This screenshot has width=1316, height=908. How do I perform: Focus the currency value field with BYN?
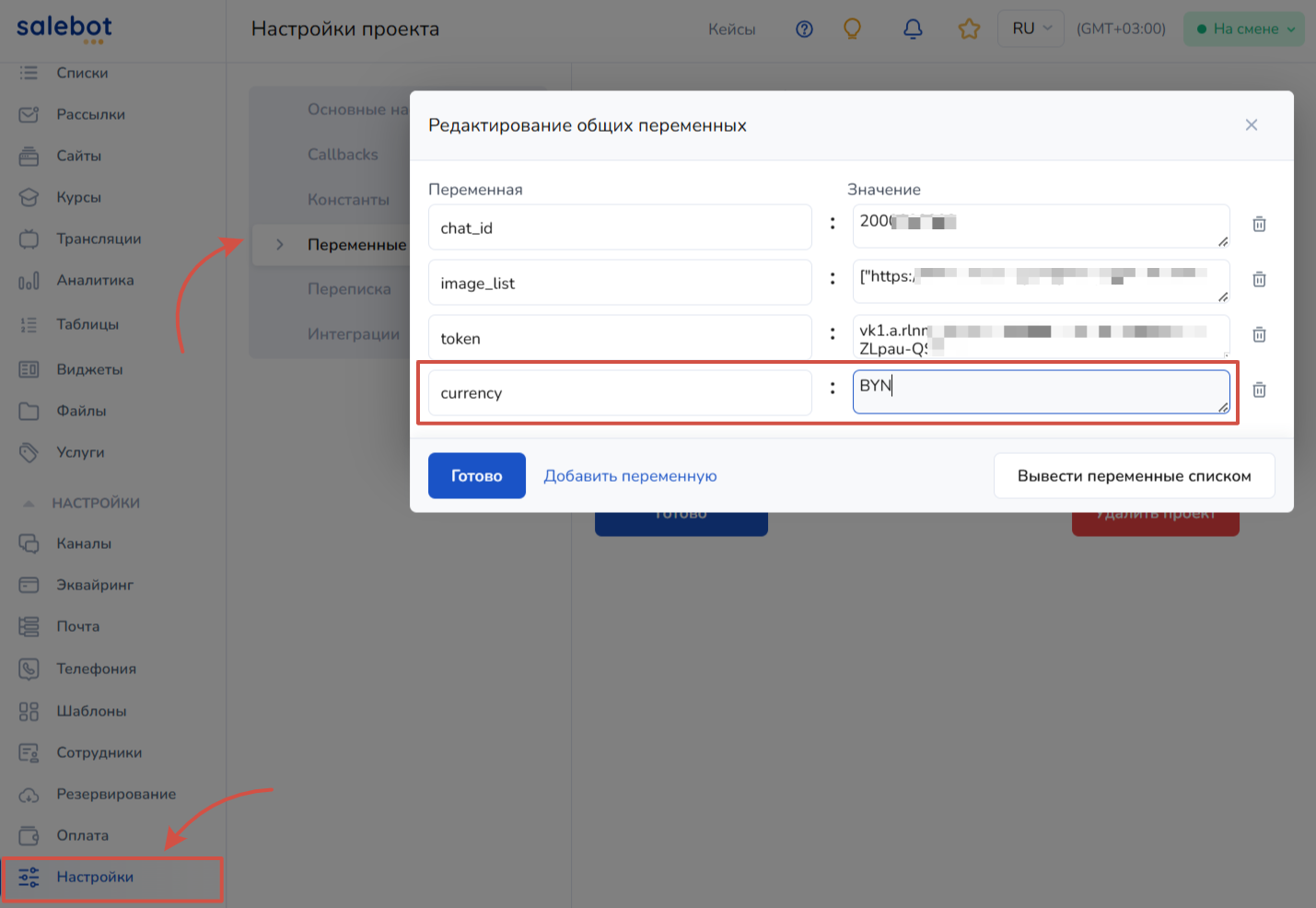click(x=1041, y=392)
